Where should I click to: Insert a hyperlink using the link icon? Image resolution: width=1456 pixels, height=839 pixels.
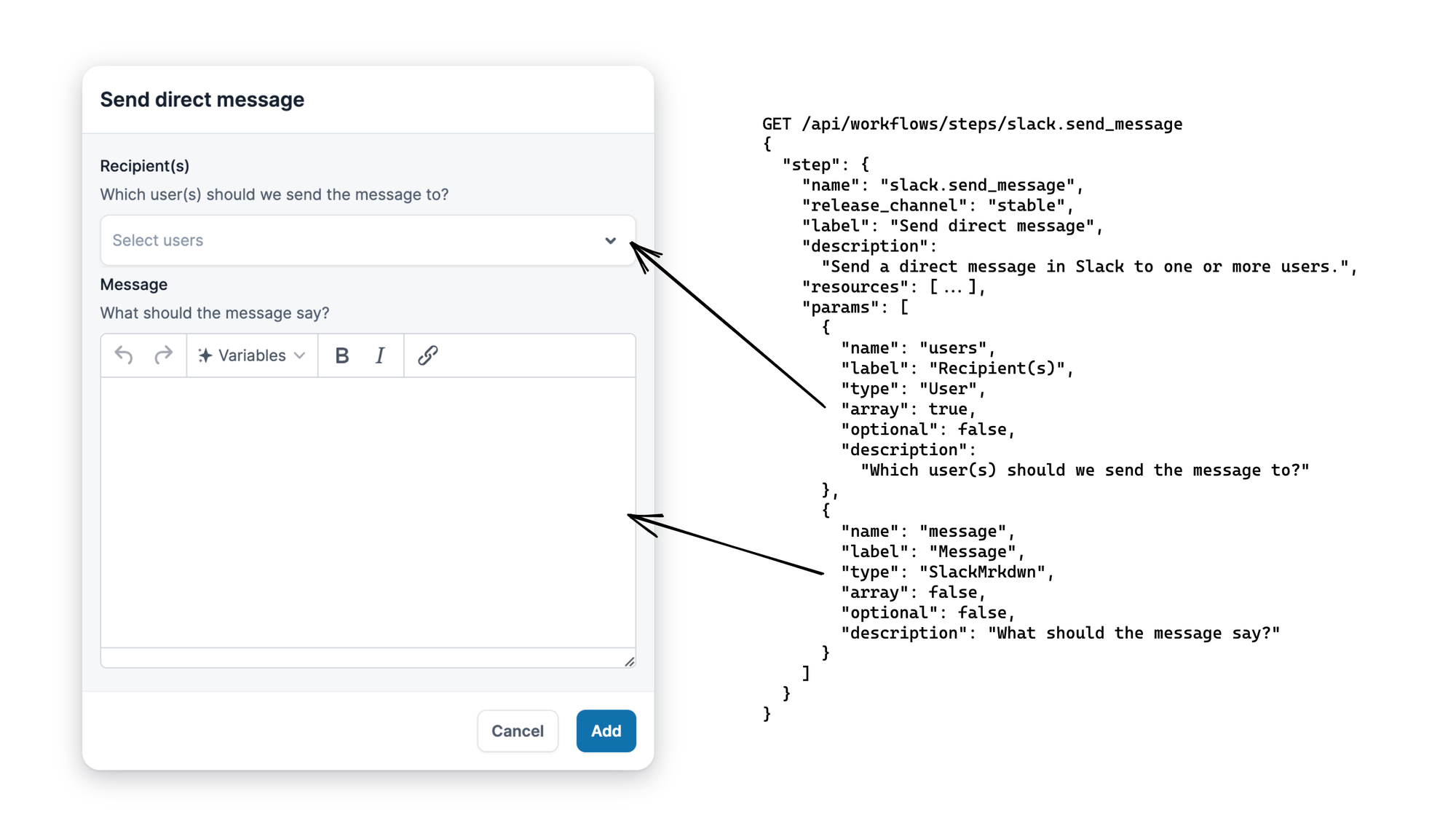(x=427, y=355)
